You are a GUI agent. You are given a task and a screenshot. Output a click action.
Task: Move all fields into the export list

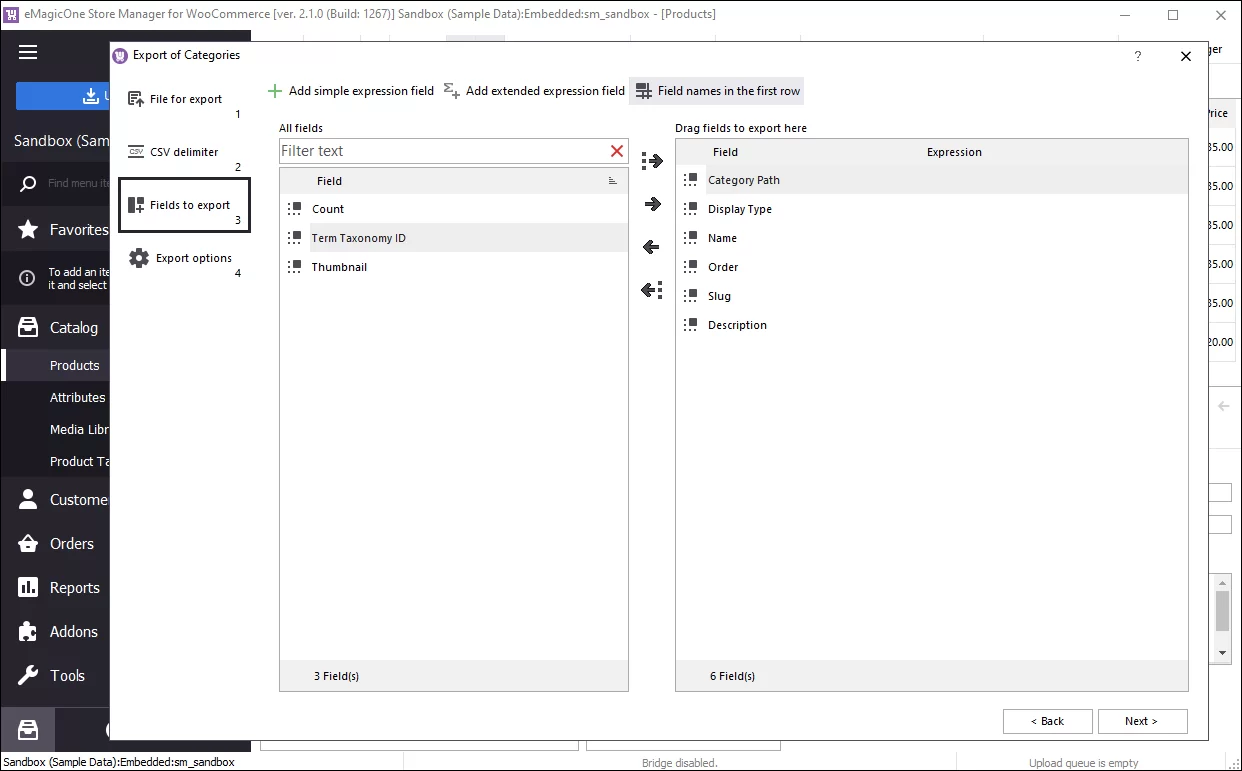[x=651, y=160]
